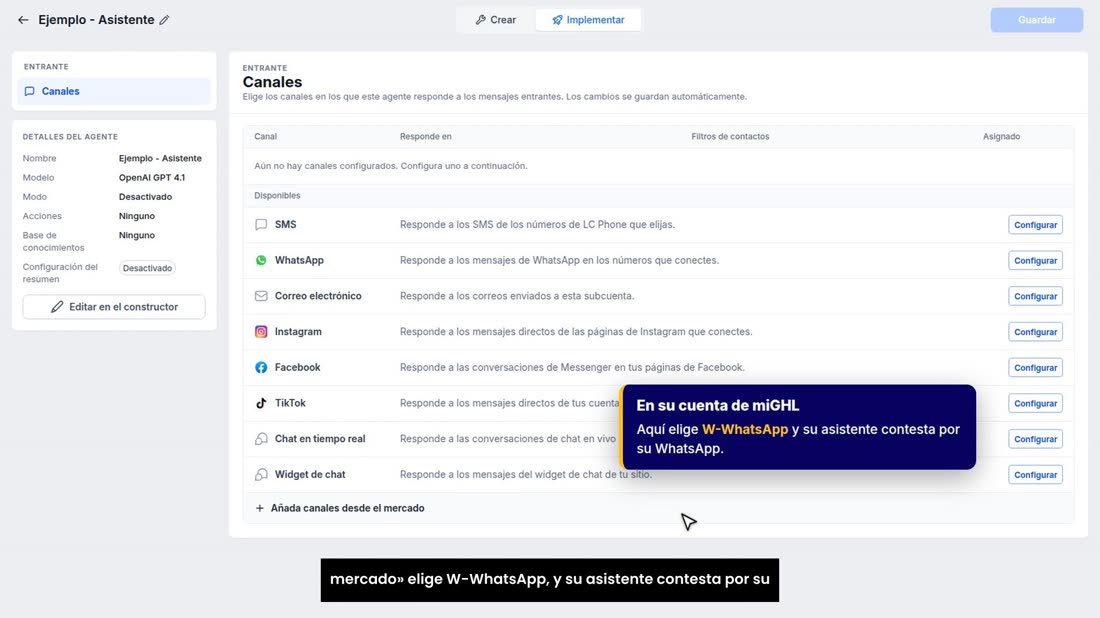Click the SMS channel icon
Viewport: 1100px width, 618px height.
pos(261,224)
